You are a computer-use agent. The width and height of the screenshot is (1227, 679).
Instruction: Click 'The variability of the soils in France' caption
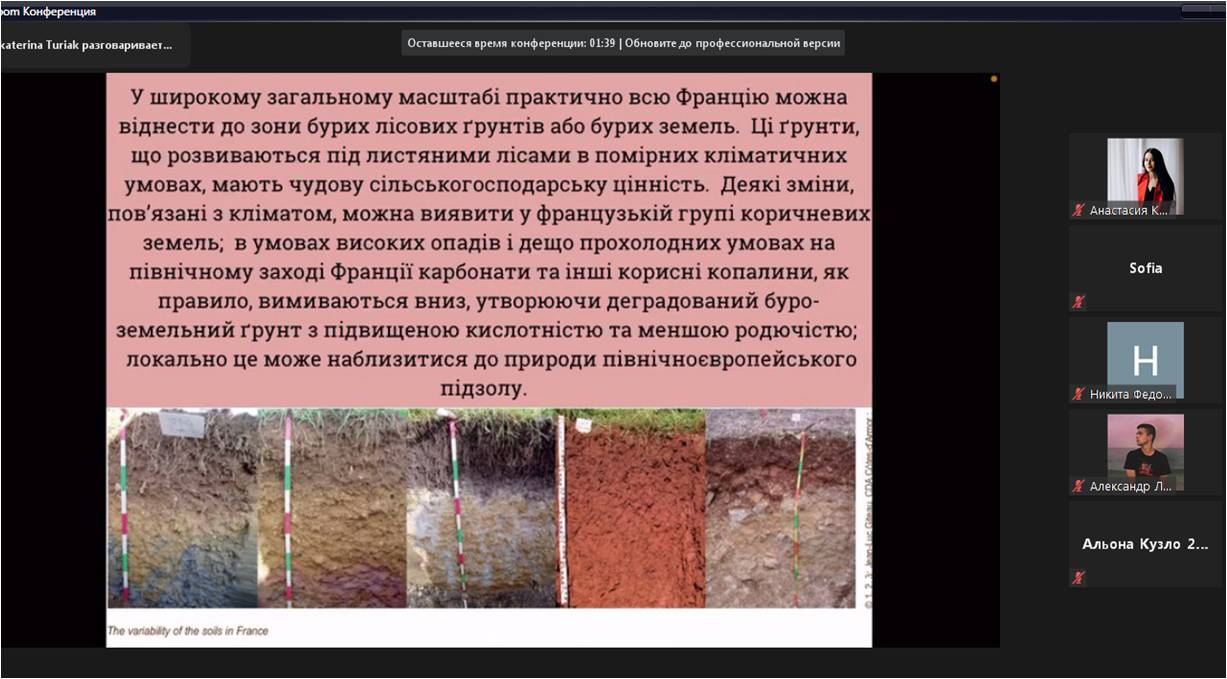click(x=188, y=631)
